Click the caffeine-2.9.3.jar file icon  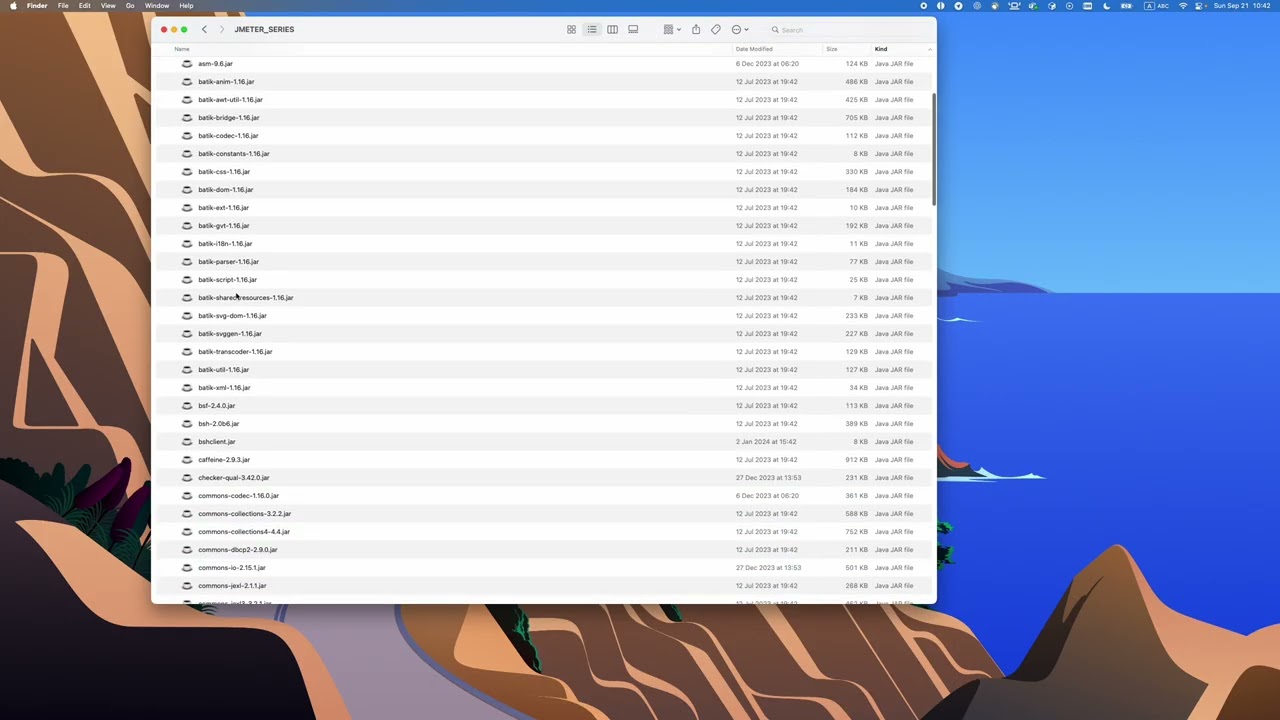point(187,460)
